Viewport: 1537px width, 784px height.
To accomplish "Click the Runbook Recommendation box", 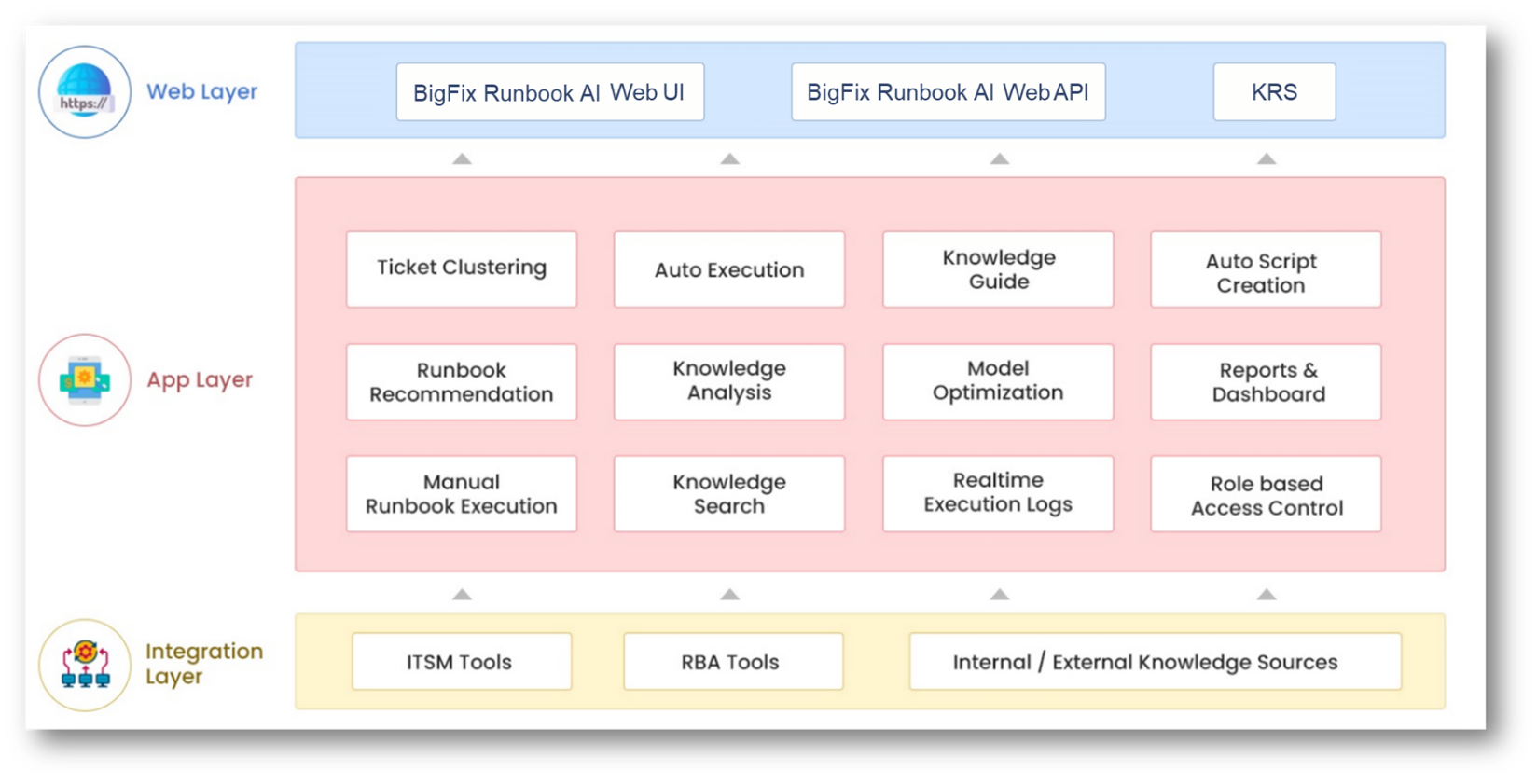I will (x=462, y=382).
